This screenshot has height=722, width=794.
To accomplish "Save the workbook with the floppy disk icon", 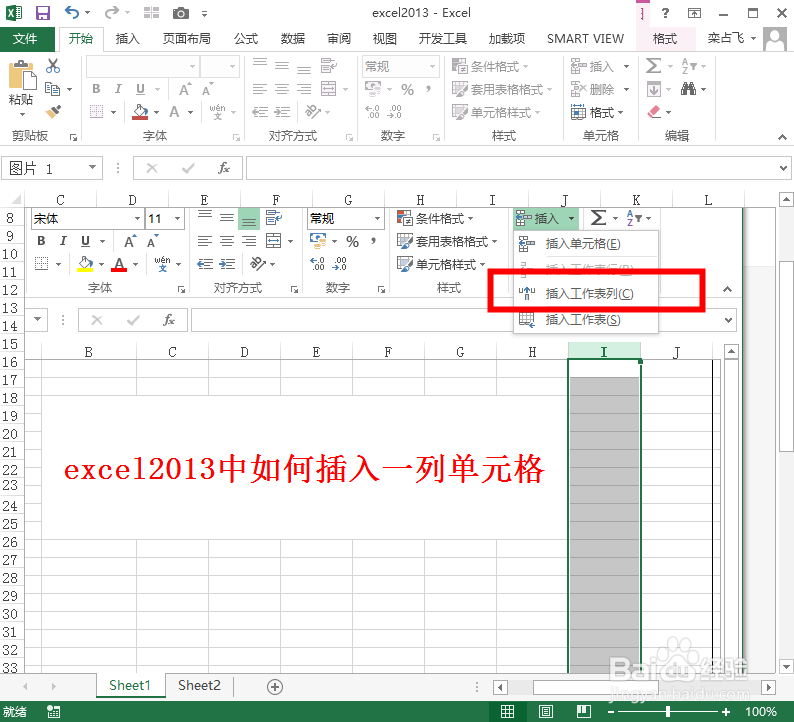I will coord(43,13).
